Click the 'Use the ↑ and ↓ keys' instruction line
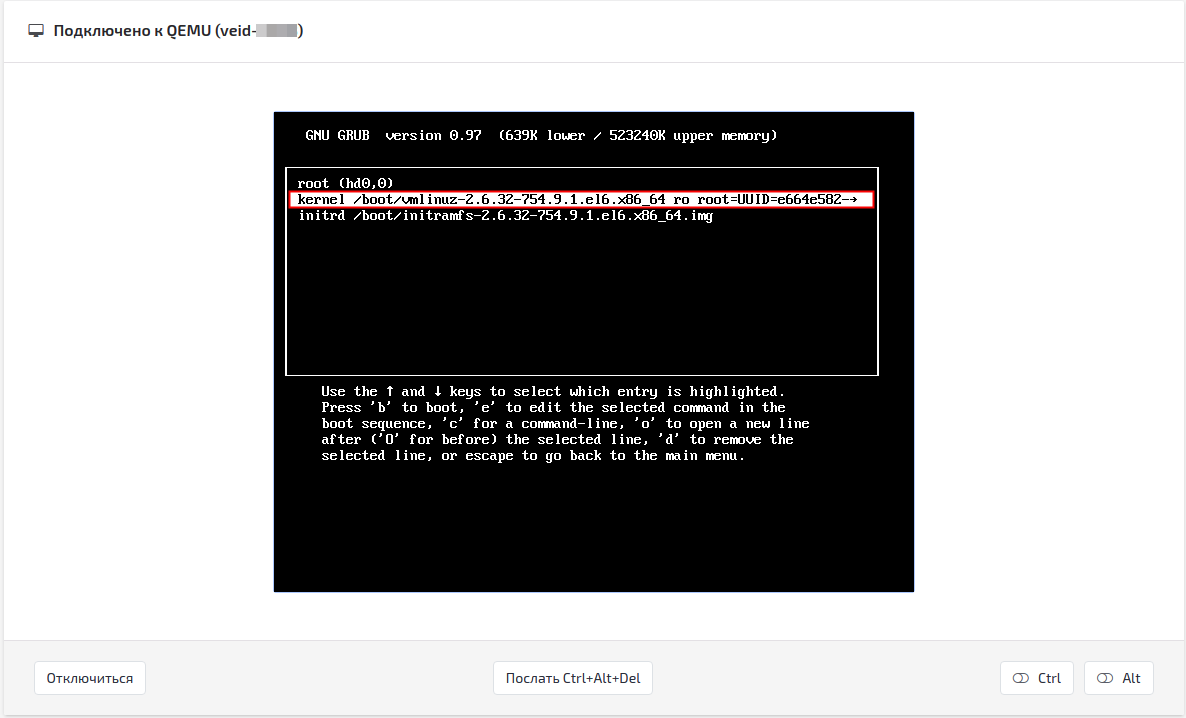 coord(553,391)
